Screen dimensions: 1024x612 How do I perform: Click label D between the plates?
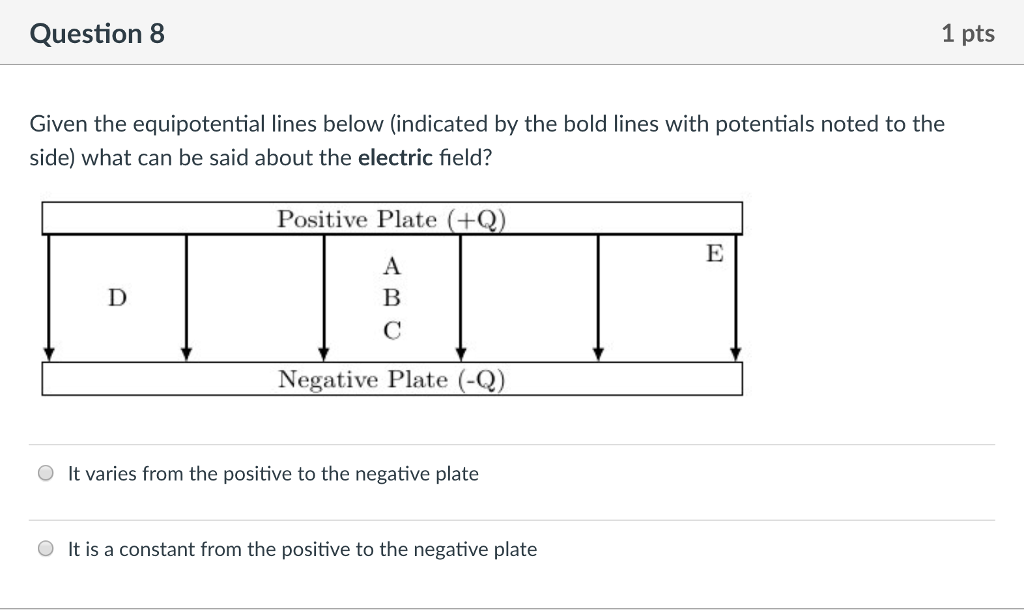coord(117,297)
